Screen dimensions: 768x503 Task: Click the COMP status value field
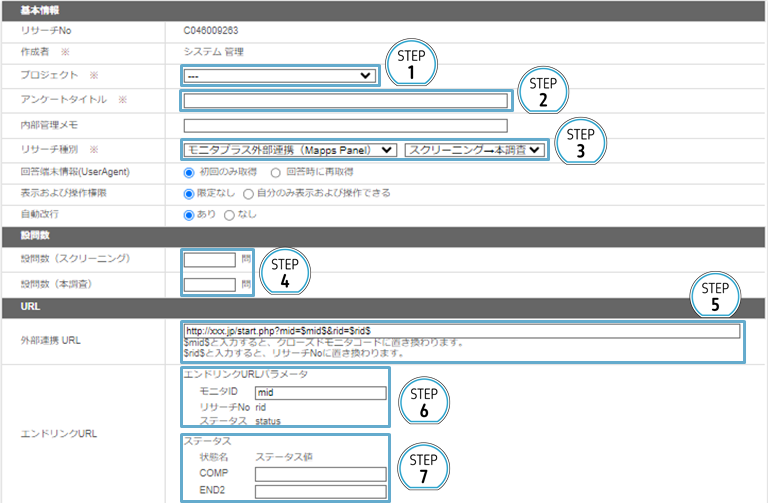319,473
